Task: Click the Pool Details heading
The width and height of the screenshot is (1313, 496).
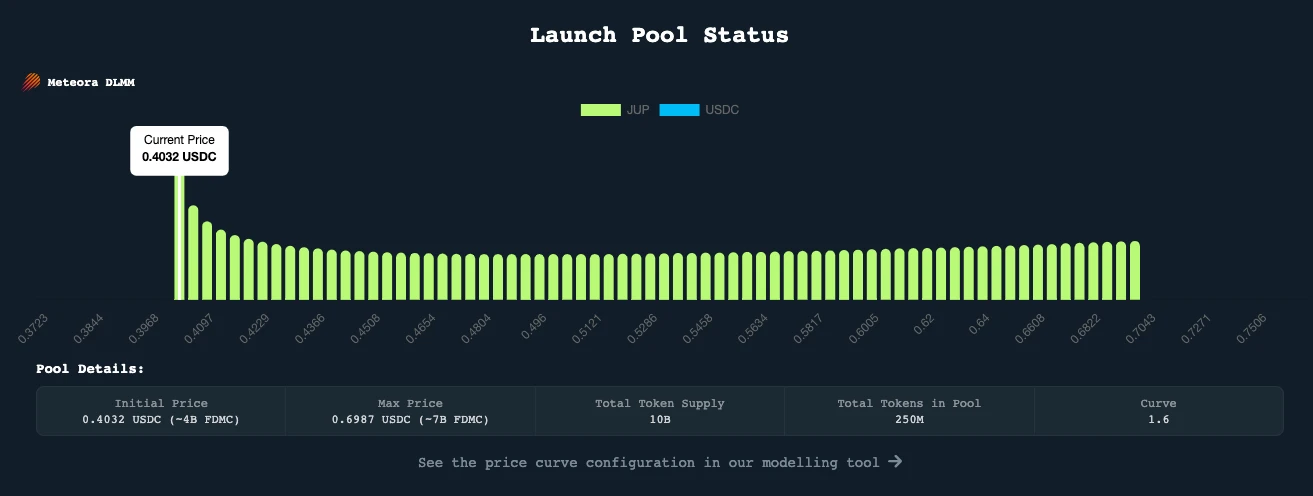Action: [90, 369]
